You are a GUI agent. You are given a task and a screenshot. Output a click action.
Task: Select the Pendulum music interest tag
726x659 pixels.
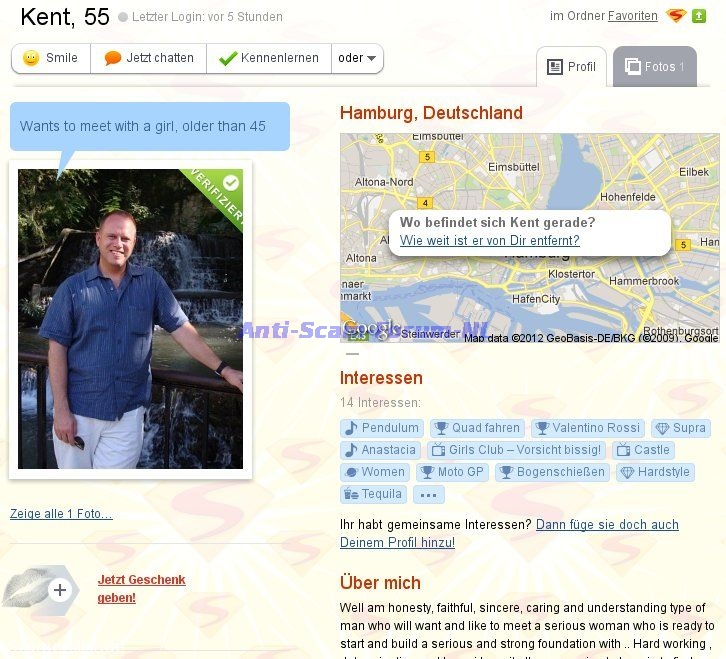coord(381,428)
